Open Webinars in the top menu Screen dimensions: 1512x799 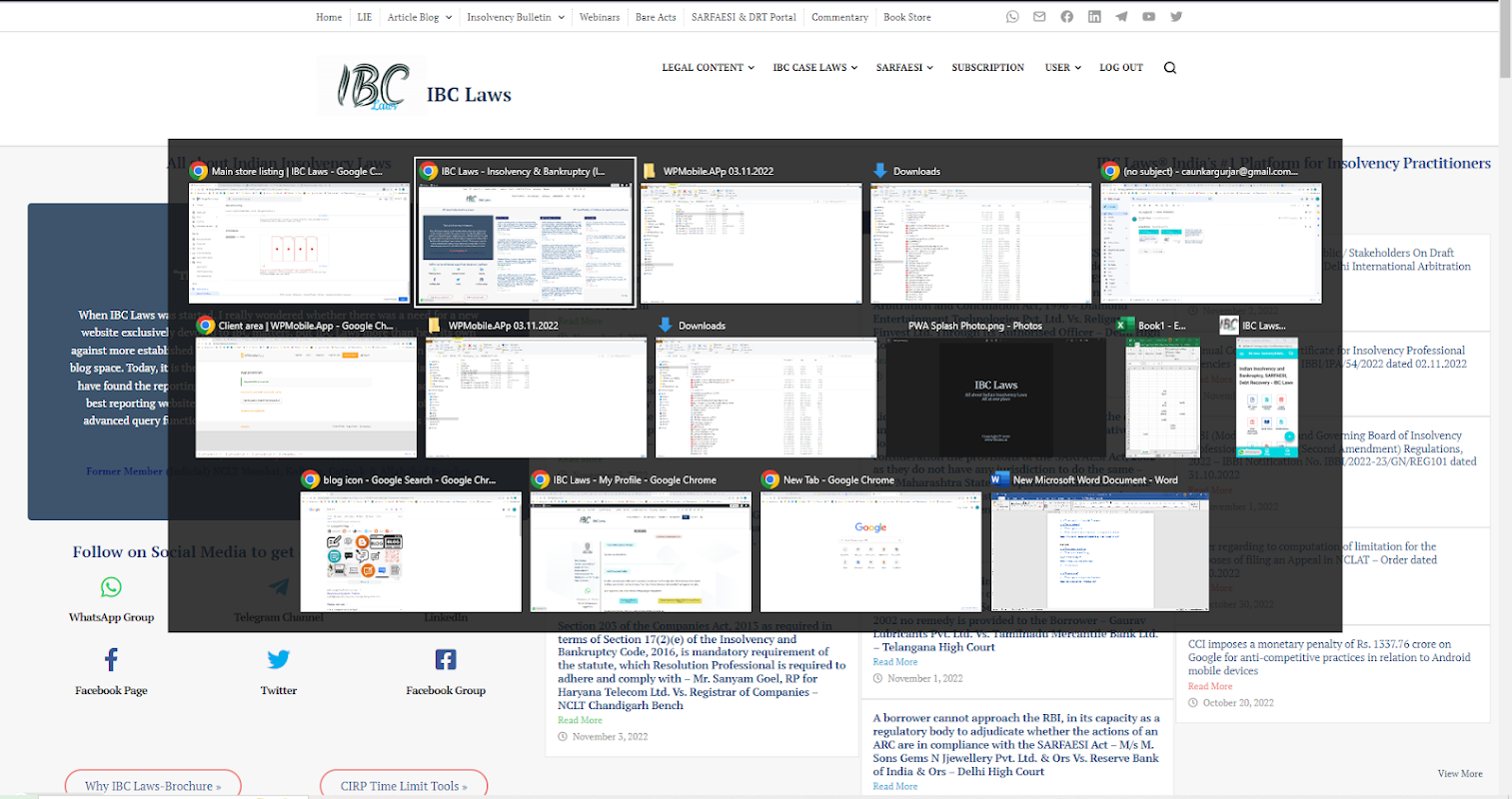(600, 17)
